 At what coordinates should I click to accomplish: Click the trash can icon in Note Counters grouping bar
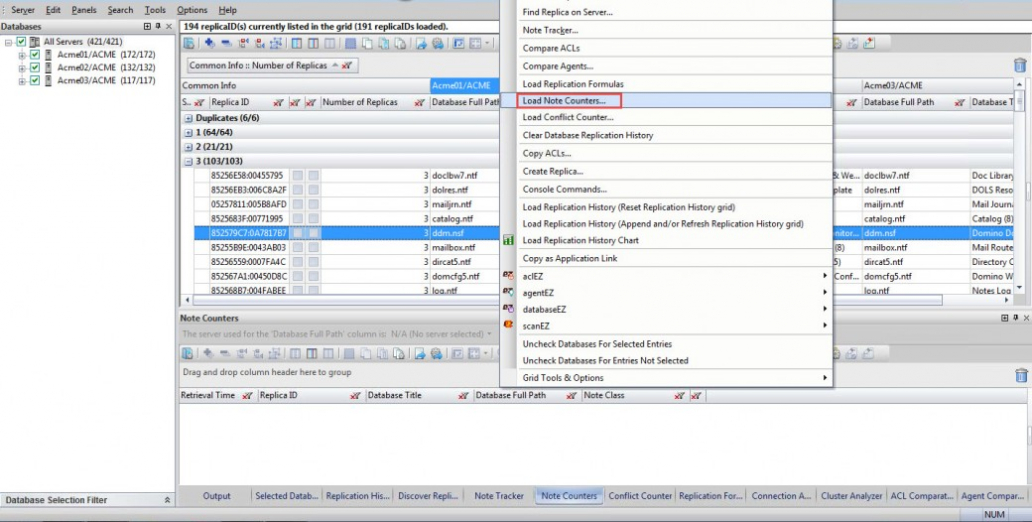coord(1021,375)
